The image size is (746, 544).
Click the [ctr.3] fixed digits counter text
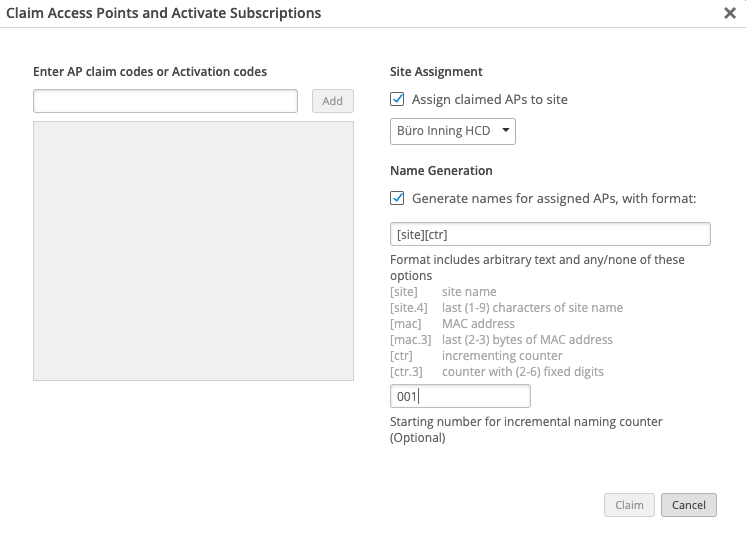tap(406, 372)
